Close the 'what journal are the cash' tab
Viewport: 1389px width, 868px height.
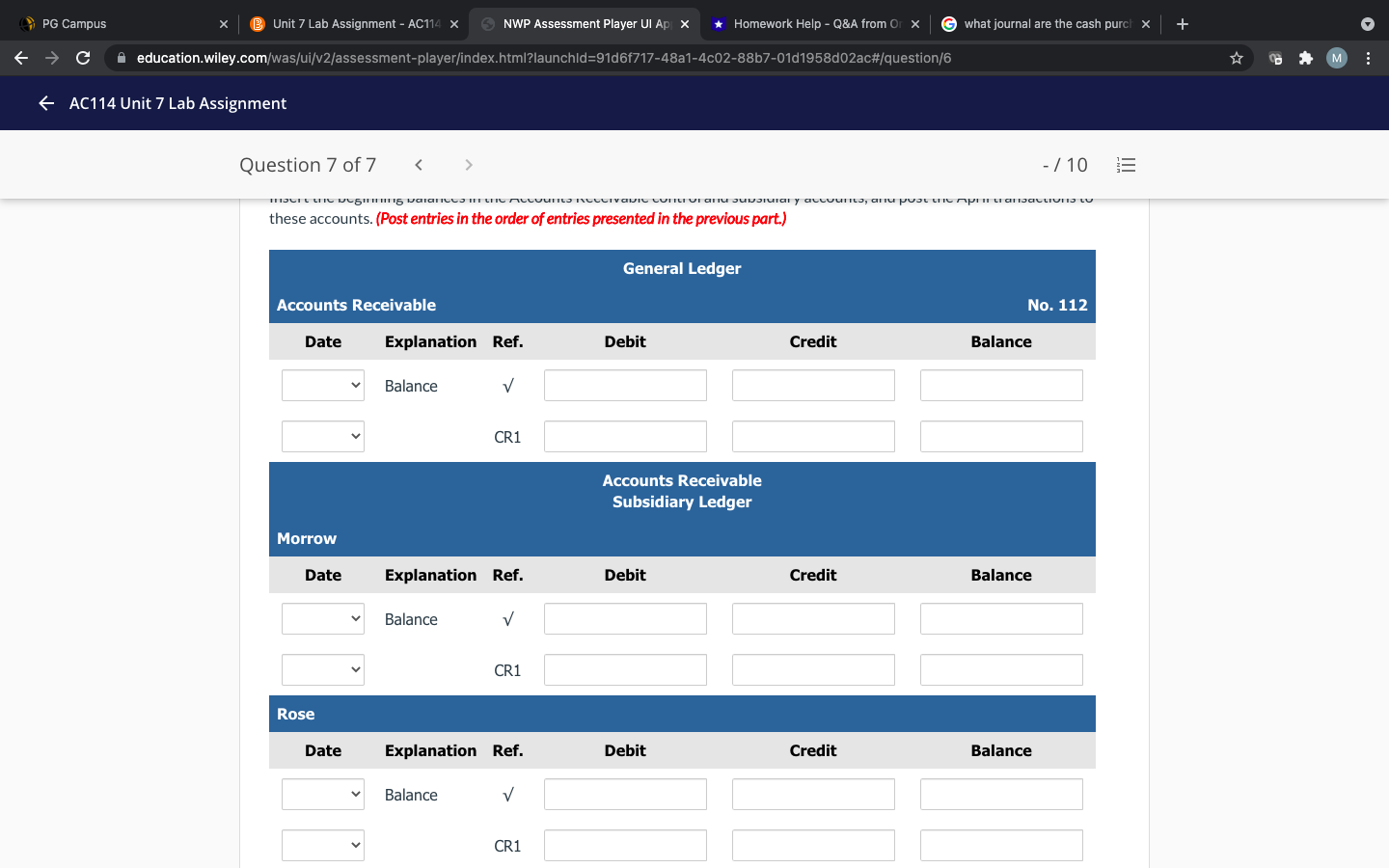coord(1146,24)
